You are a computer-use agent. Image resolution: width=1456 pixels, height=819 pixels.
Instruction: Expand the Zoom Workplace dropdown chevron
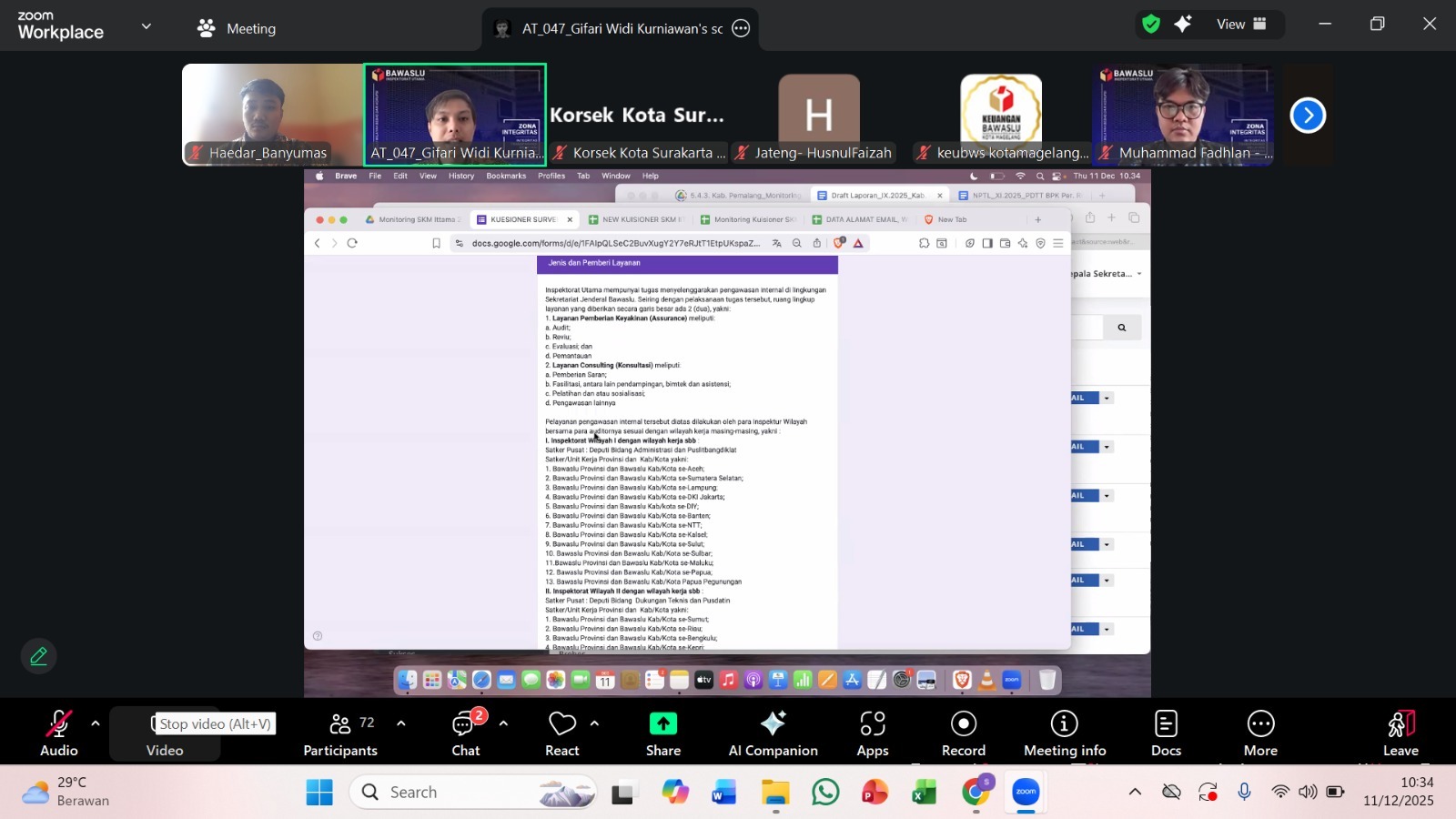(x=147, y=27)
